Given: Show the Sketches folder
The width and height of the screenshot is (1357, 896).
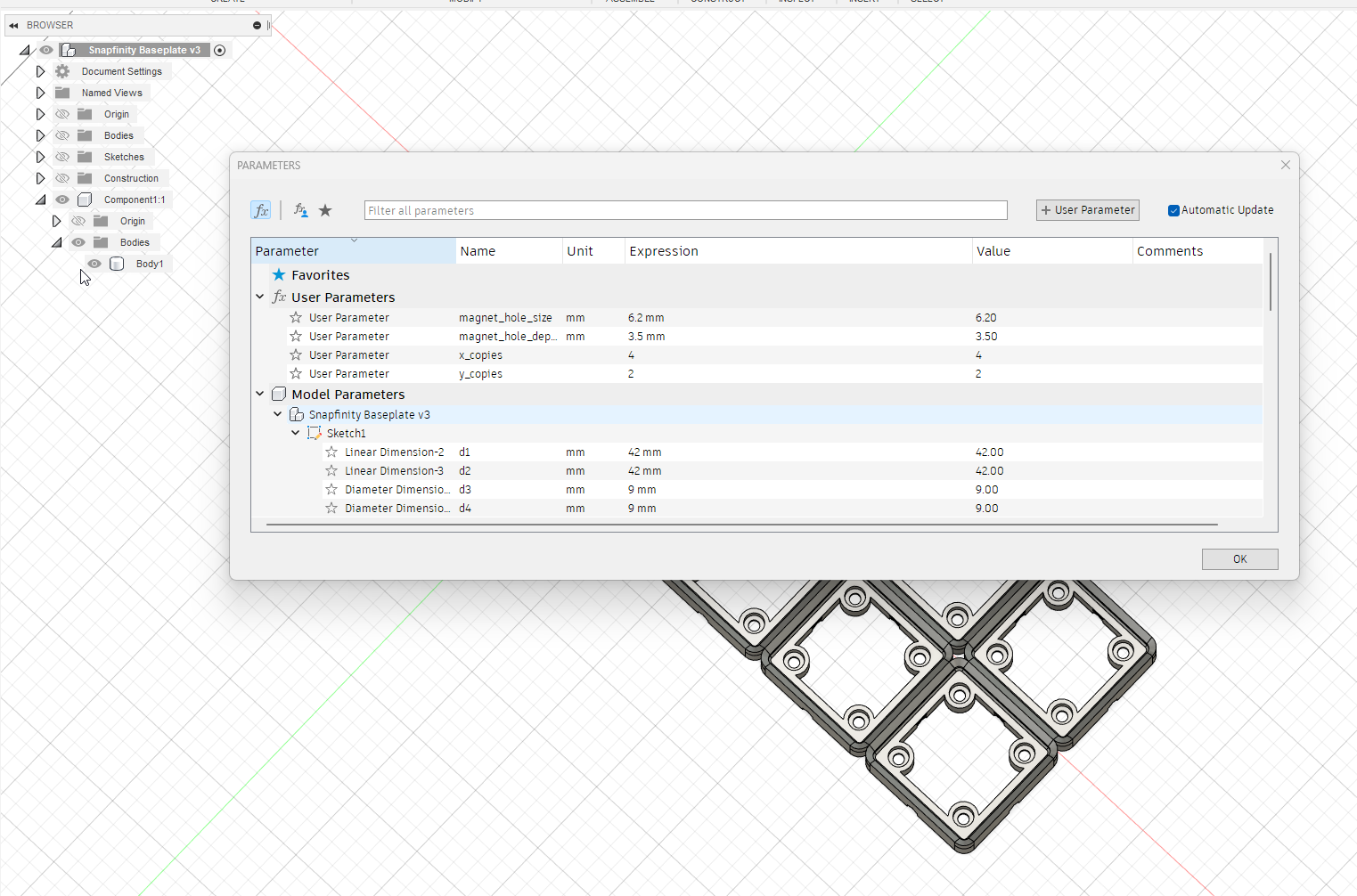Looking at the screenshot, I should [x=62, y=157].
